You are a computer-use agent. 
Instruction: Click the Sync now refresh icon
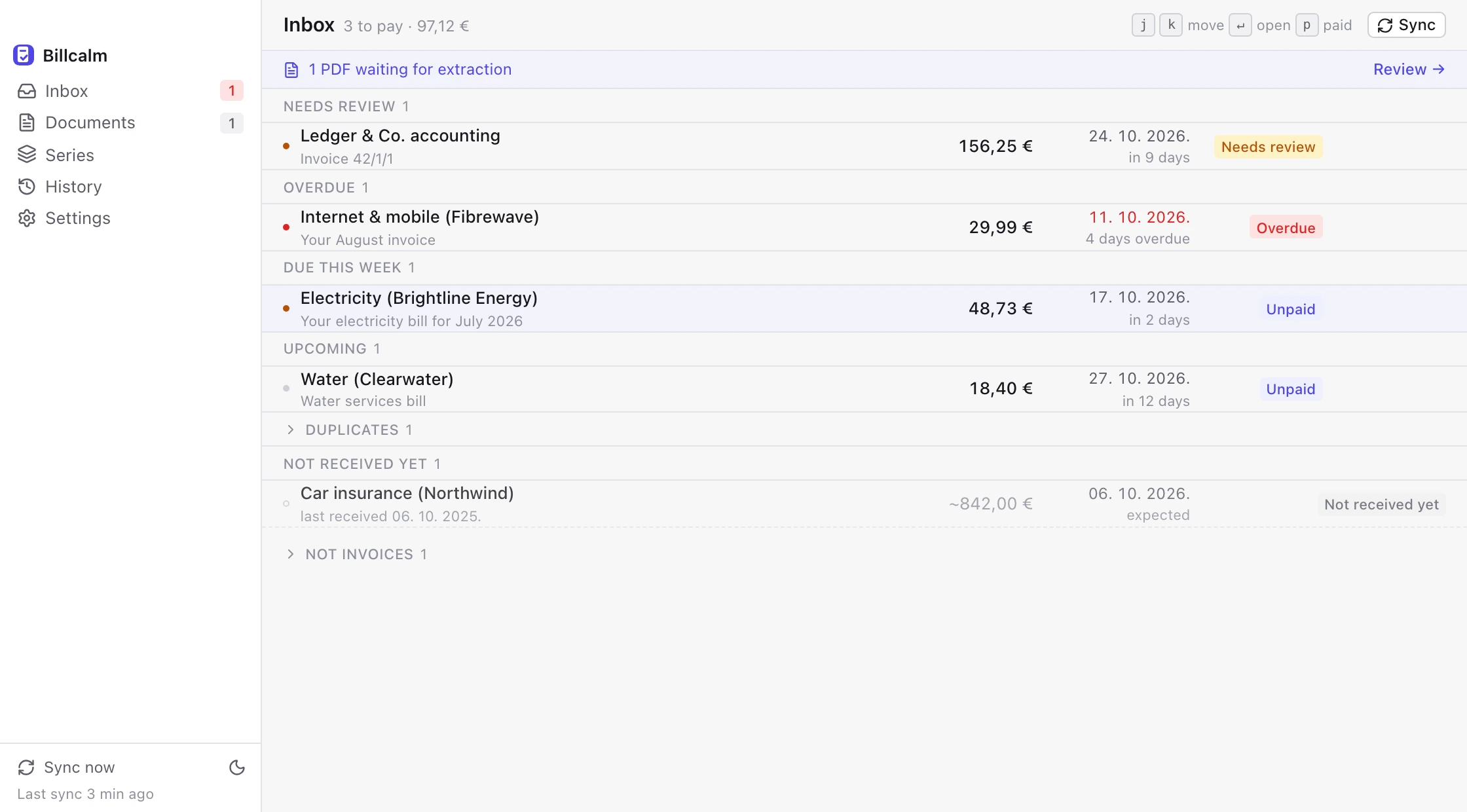click(x=26, y=767)
